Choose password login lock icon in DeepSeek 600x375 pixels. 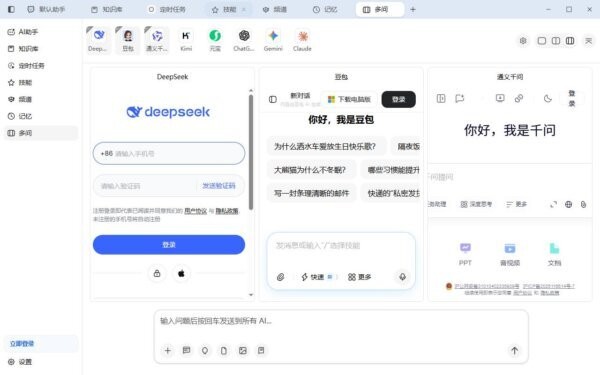click(x=157, y=273)
